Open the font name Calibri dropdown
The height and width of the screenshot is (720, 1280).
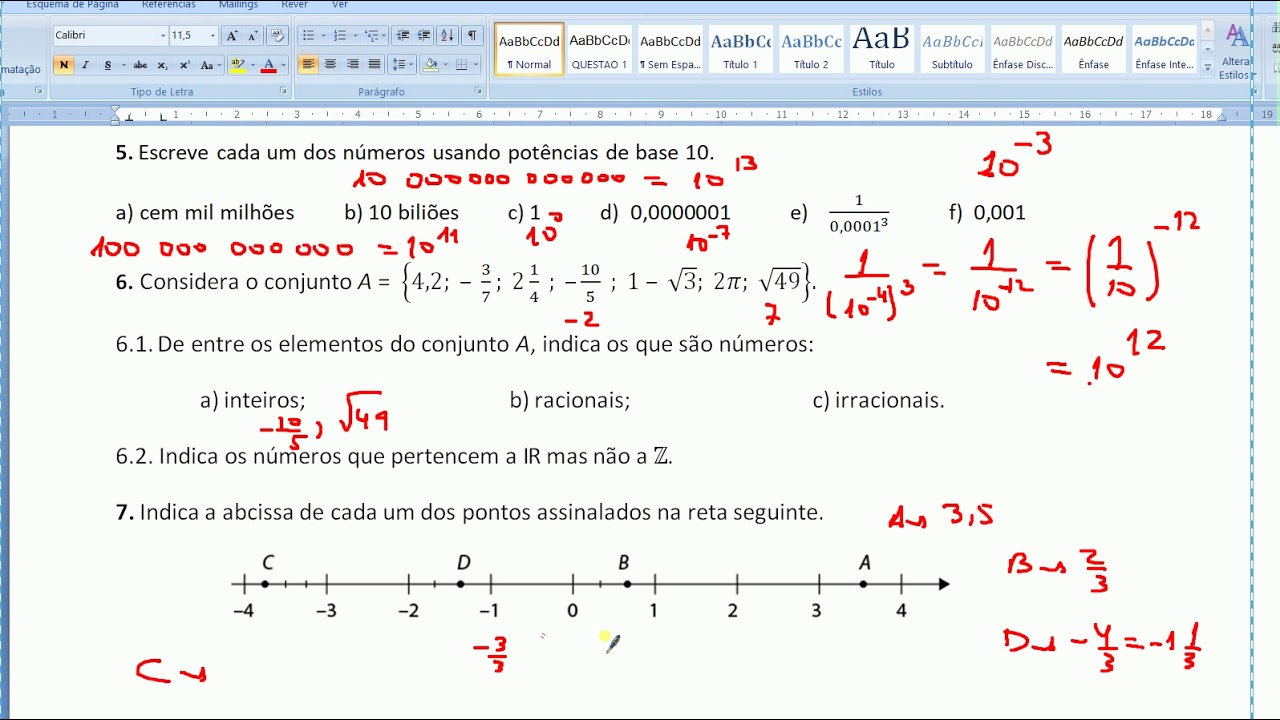[x=163, y=36]
